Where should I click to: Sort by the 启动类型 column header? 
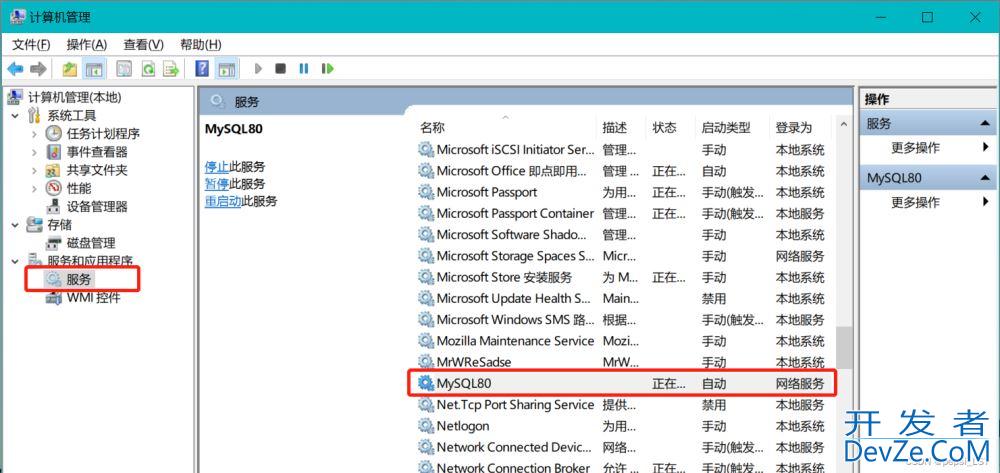(x=726, y=127)
